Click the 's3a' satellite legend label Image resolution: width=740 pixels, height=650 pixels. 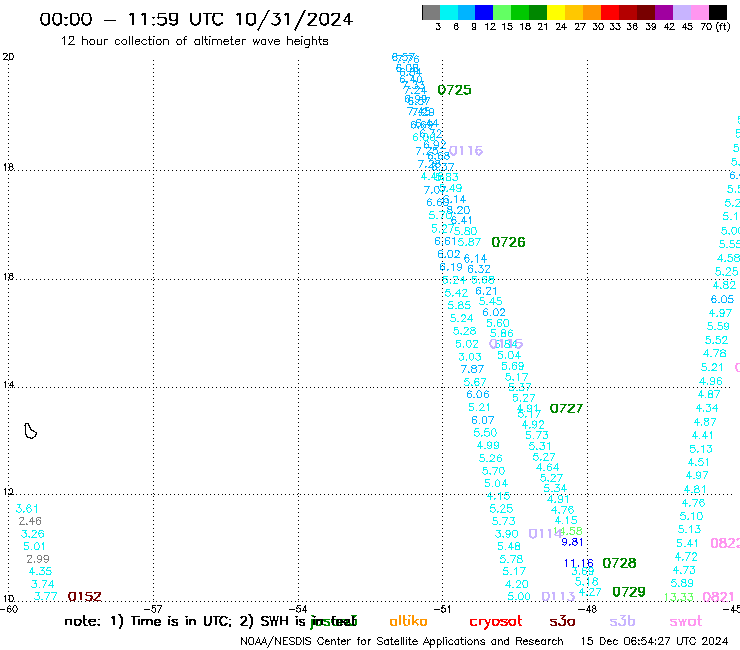point(562,622)
